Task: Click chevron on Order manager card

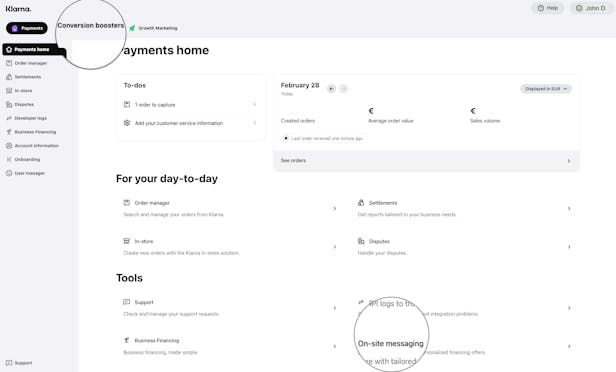Action: point(335,209)
